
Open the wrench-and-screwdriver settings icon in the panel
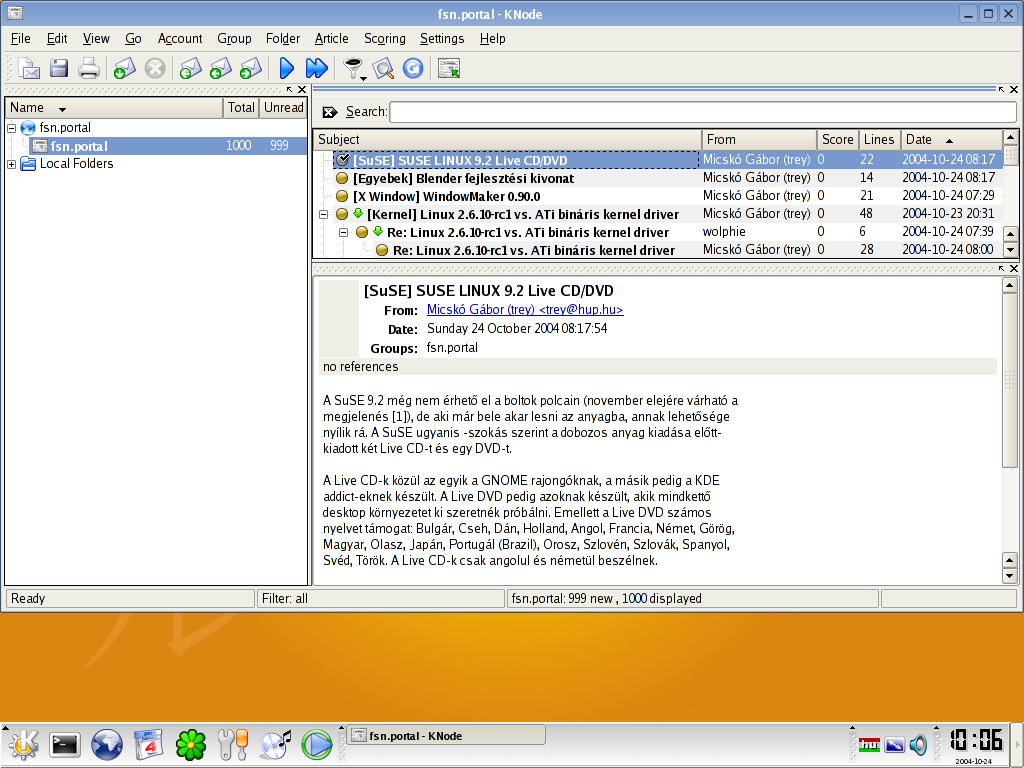pos(233,744)
